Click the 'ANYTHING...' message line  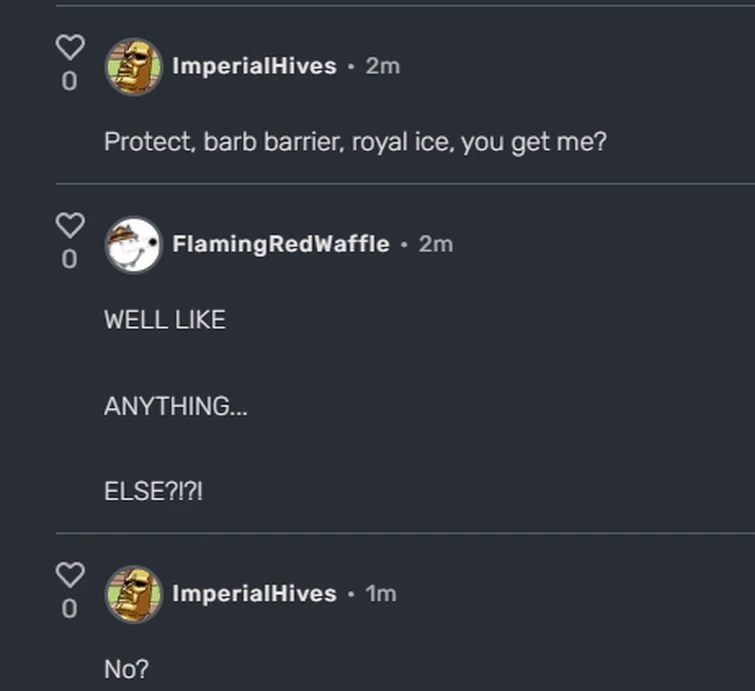(176, 407)
